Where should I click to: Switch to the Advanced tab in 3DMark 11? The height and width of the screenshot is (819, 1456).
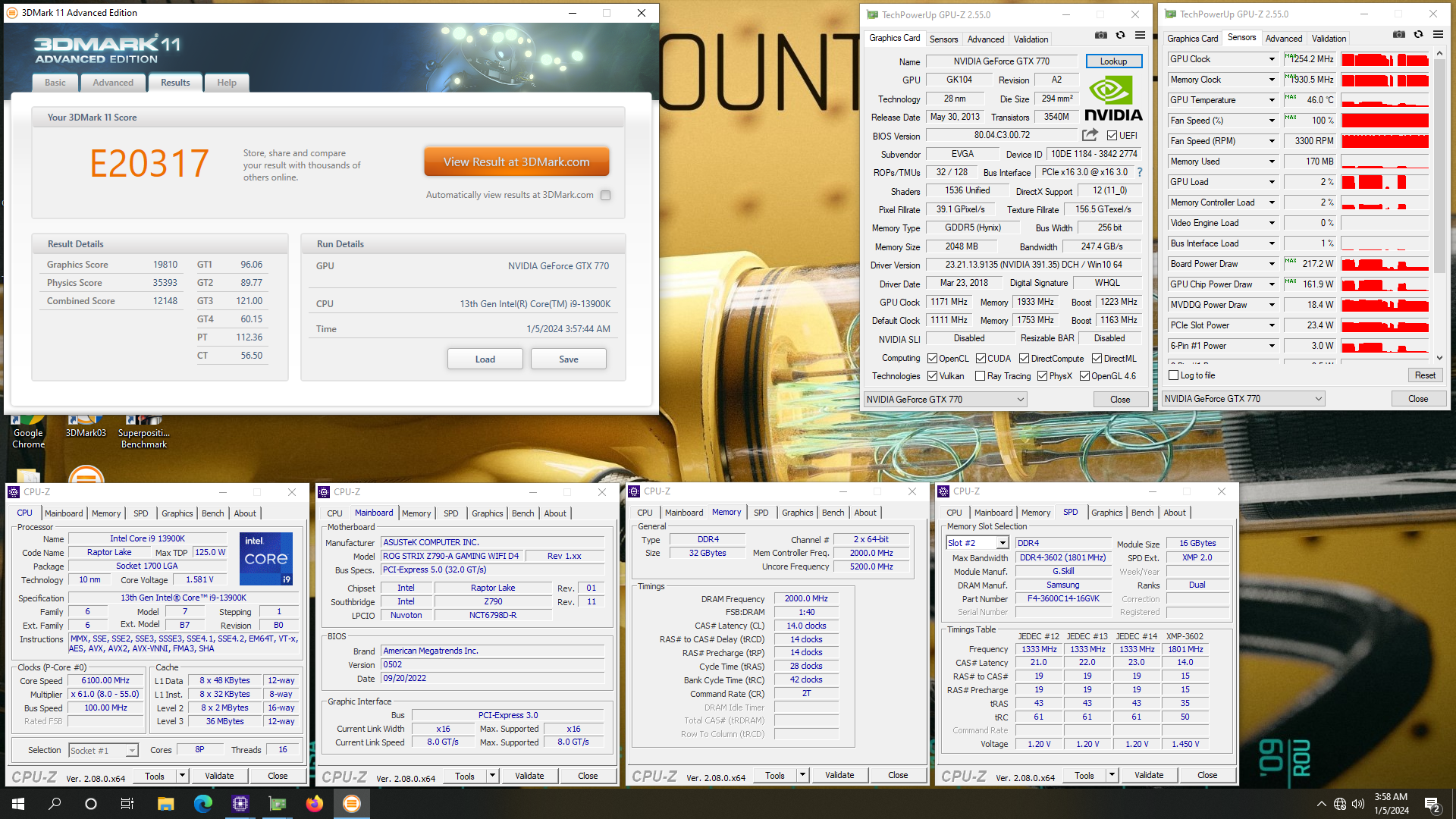click(113, 83)
